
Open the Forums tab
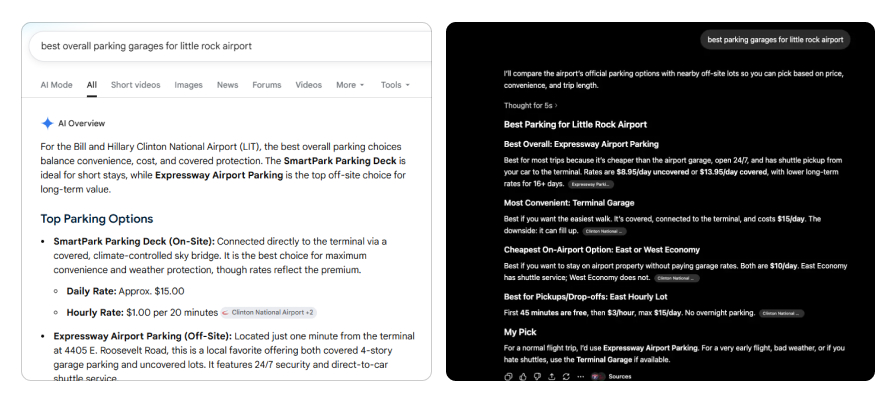tap(267, 85)
